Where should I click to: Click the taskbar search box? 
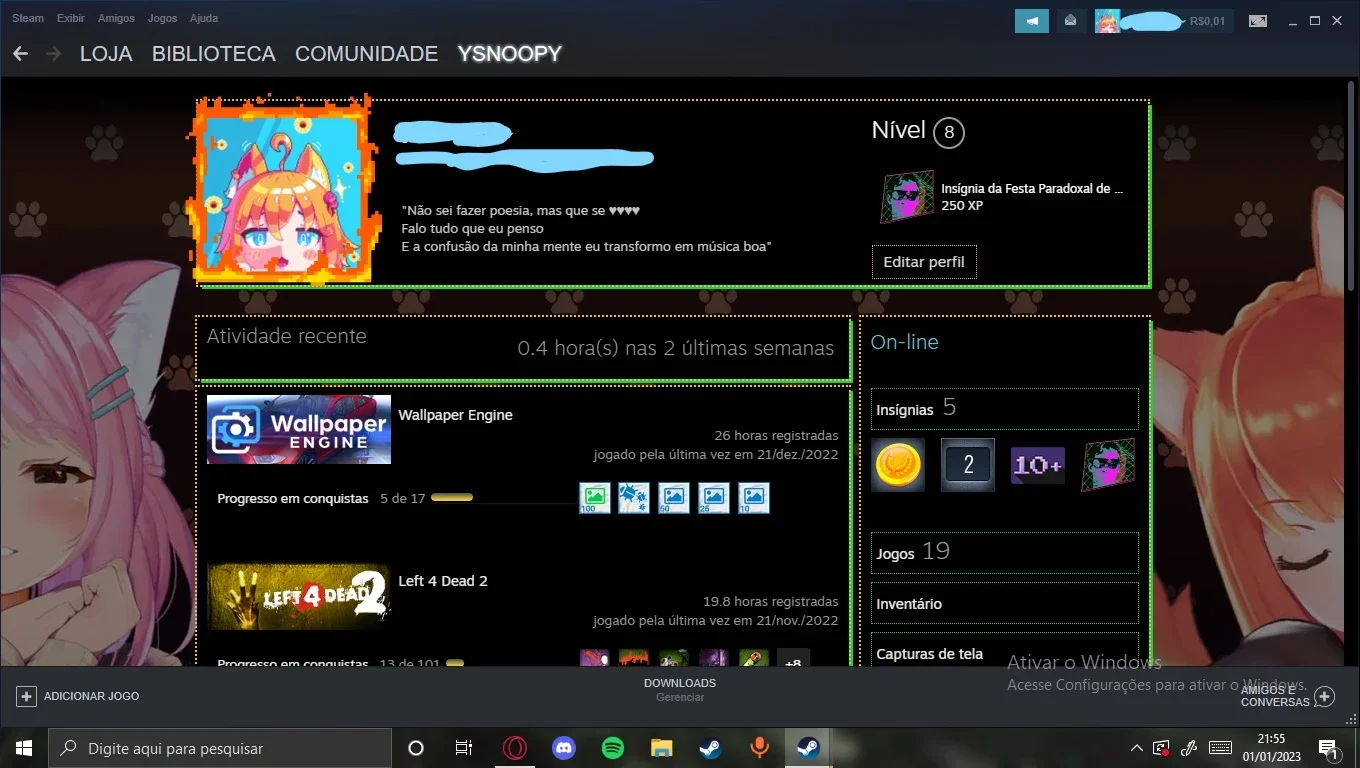[x=220, y=748]
